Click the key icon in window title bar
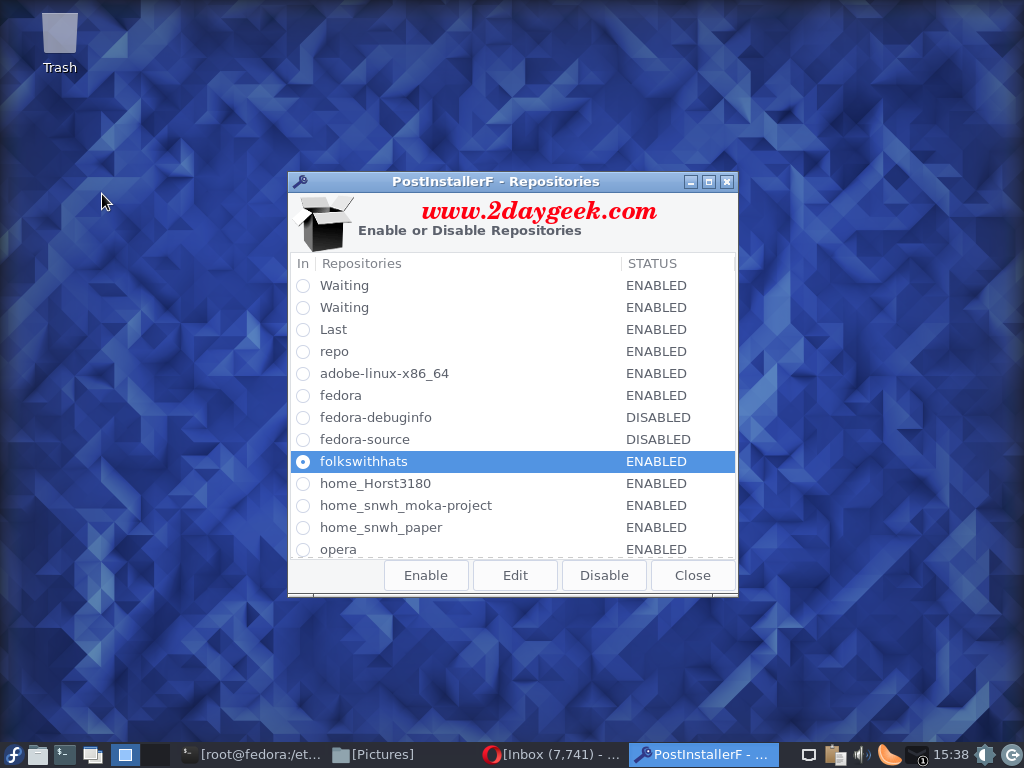1024x768 pixels. pyautogui.click(x=300, y=182)
